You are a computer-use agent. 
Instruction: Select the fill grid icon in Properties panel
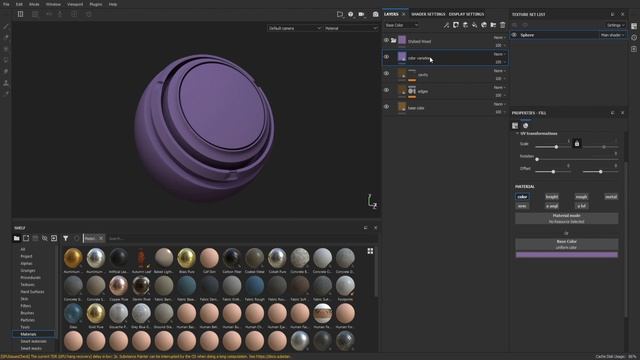click(515, 126)
